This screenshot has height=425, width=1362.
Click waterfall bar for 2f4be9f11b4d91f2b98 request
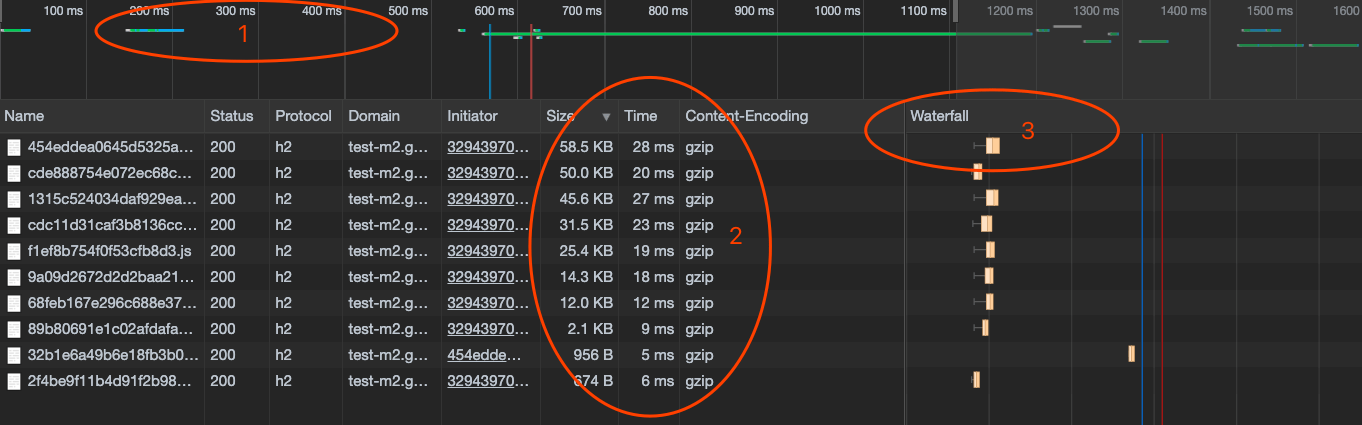[x=976, y=380]
